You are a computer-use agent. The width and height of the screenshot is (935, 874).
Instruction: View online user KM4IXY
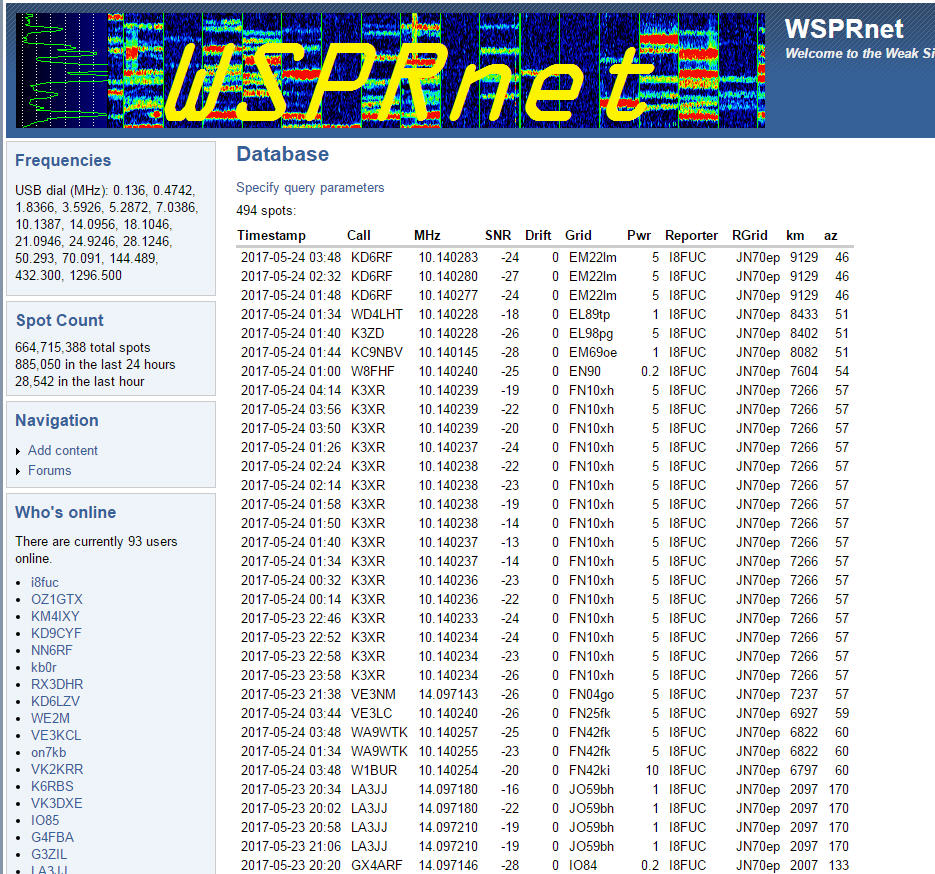pyautogui.click(x=55, y=616)
